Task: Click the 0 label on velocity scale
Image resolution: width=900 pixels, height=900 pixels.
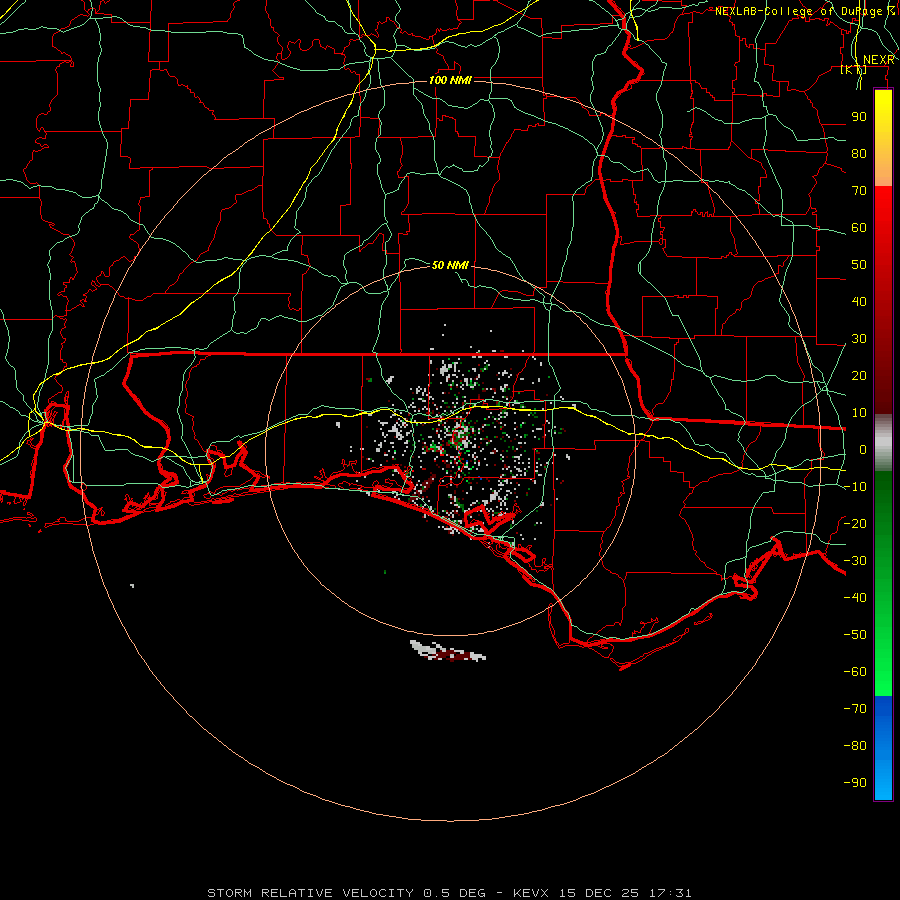Action: click(x=863, y=449)
